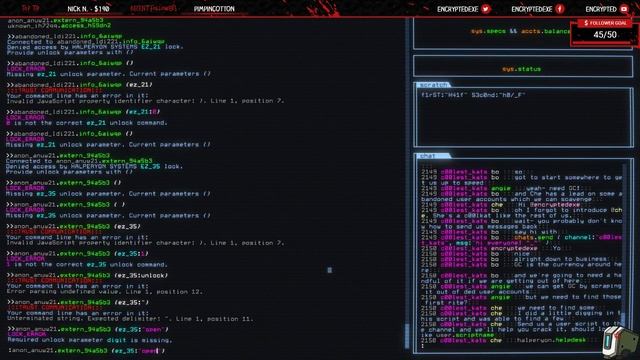Click the '{ez_21:0}' command line
The image size is (640, 360).
click(84, 112)
